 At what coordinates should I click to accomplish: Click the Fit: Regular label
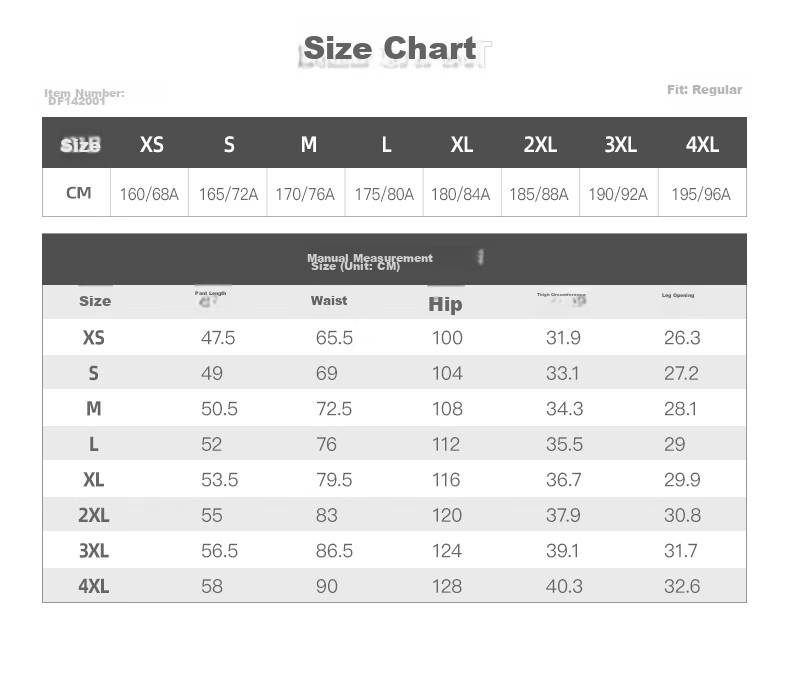click(704, 90)
